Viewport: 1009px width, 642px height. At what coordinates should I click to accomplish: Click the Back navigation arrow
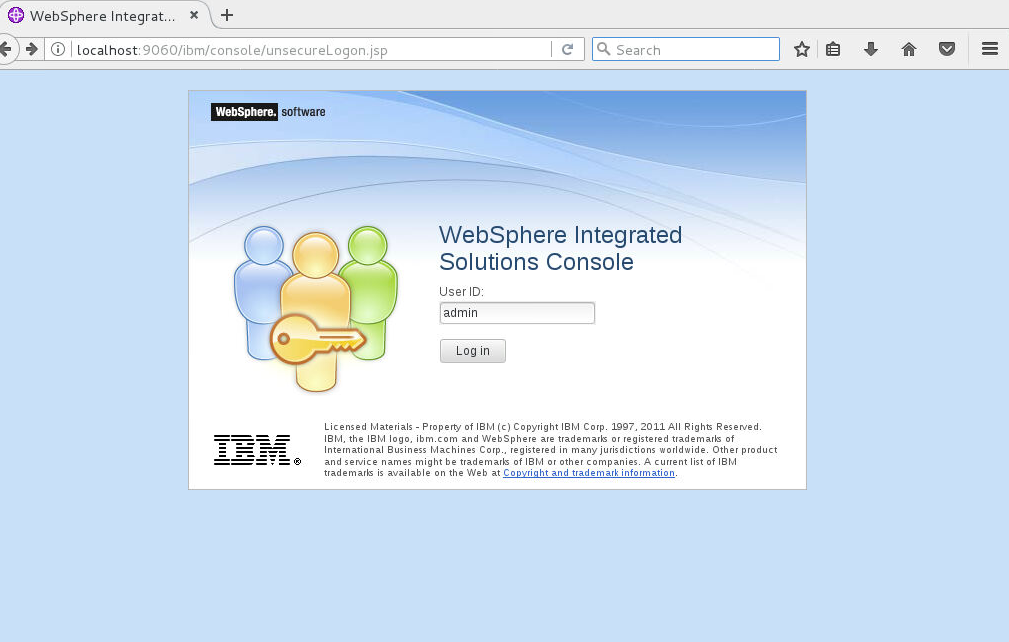(x=6, y=49)
